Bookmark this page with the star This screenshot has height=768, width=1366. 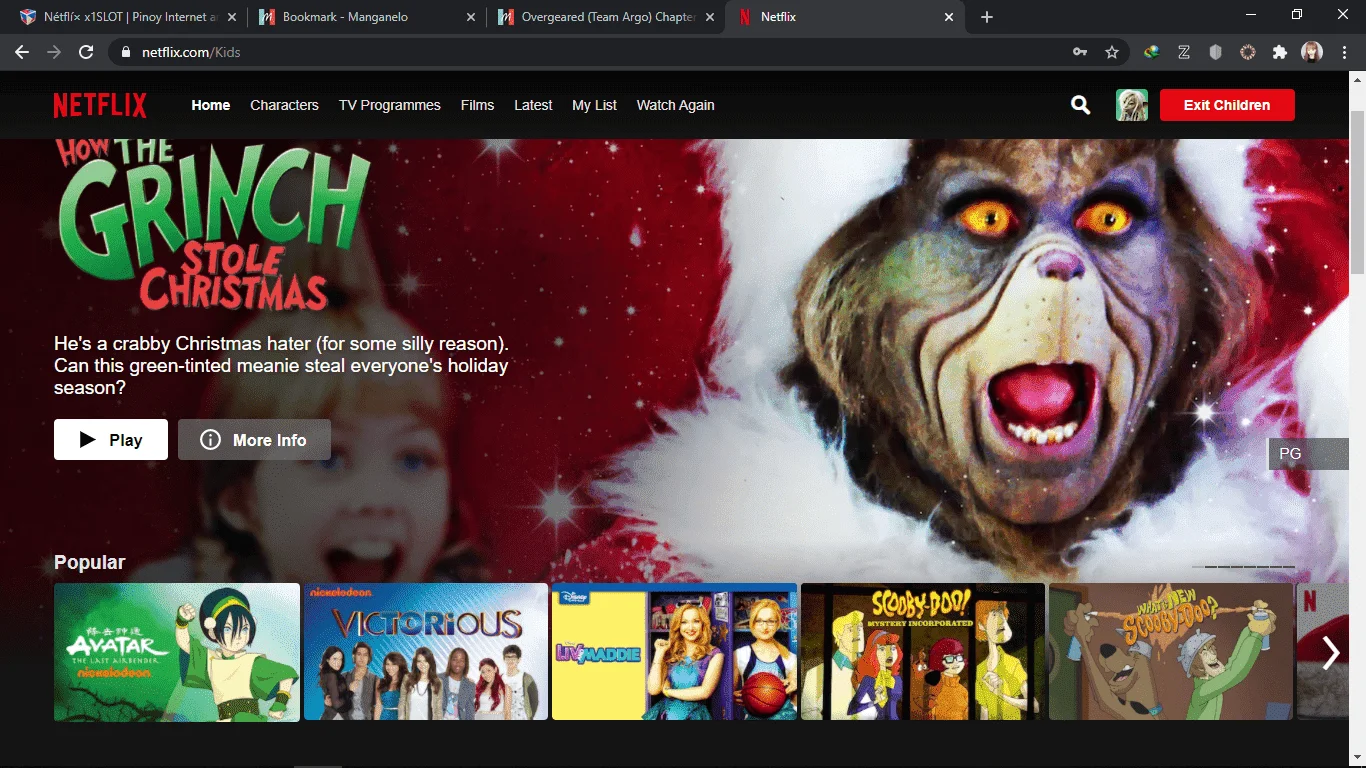(1112, 52)
